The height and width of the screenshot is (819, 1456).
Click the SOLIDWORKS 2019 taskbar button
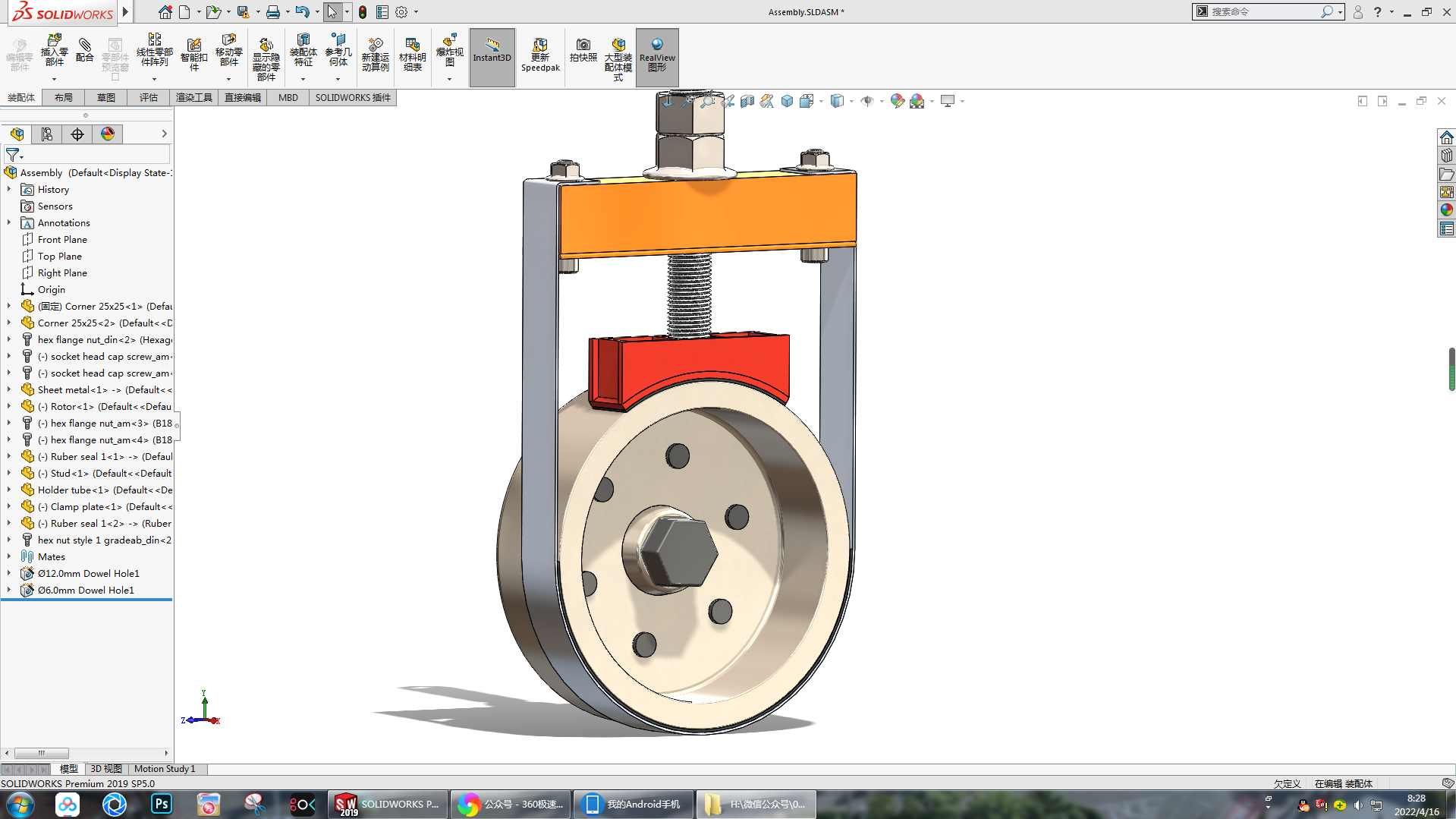pos(388,804)
